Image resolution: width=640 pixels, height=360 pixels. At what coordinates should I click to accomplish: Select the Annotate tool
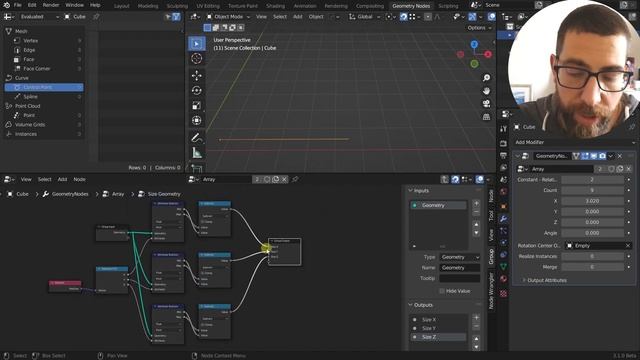(197, 138)
